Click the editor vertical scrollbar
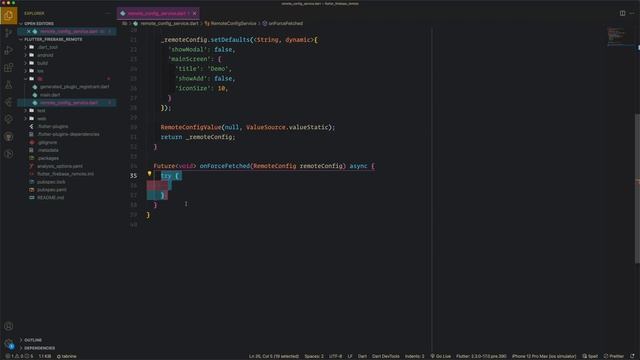Viewport: 640px width, 360px height. 638,188
